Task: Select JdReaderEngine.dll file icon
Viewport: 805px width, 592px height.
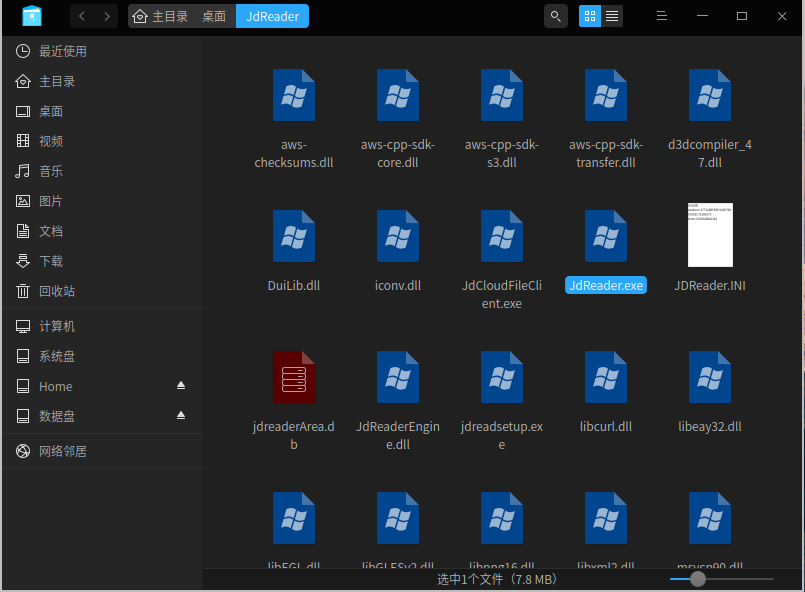Action: (x=398, y=377)
